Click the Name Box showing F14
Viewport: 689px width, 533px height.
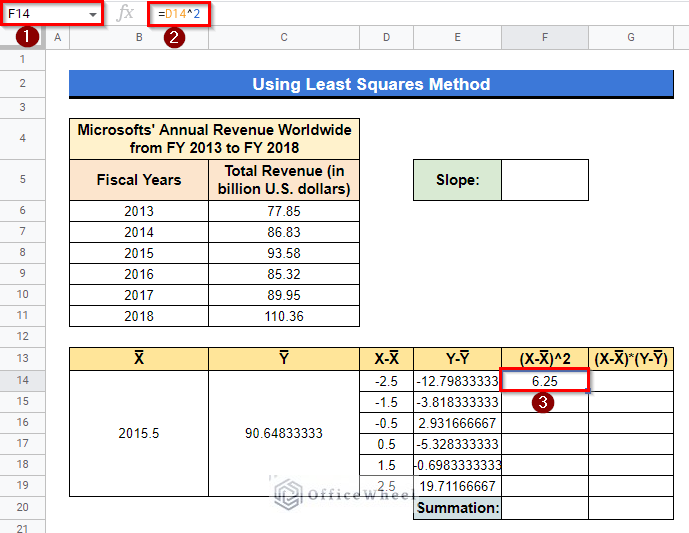(52, 14)
